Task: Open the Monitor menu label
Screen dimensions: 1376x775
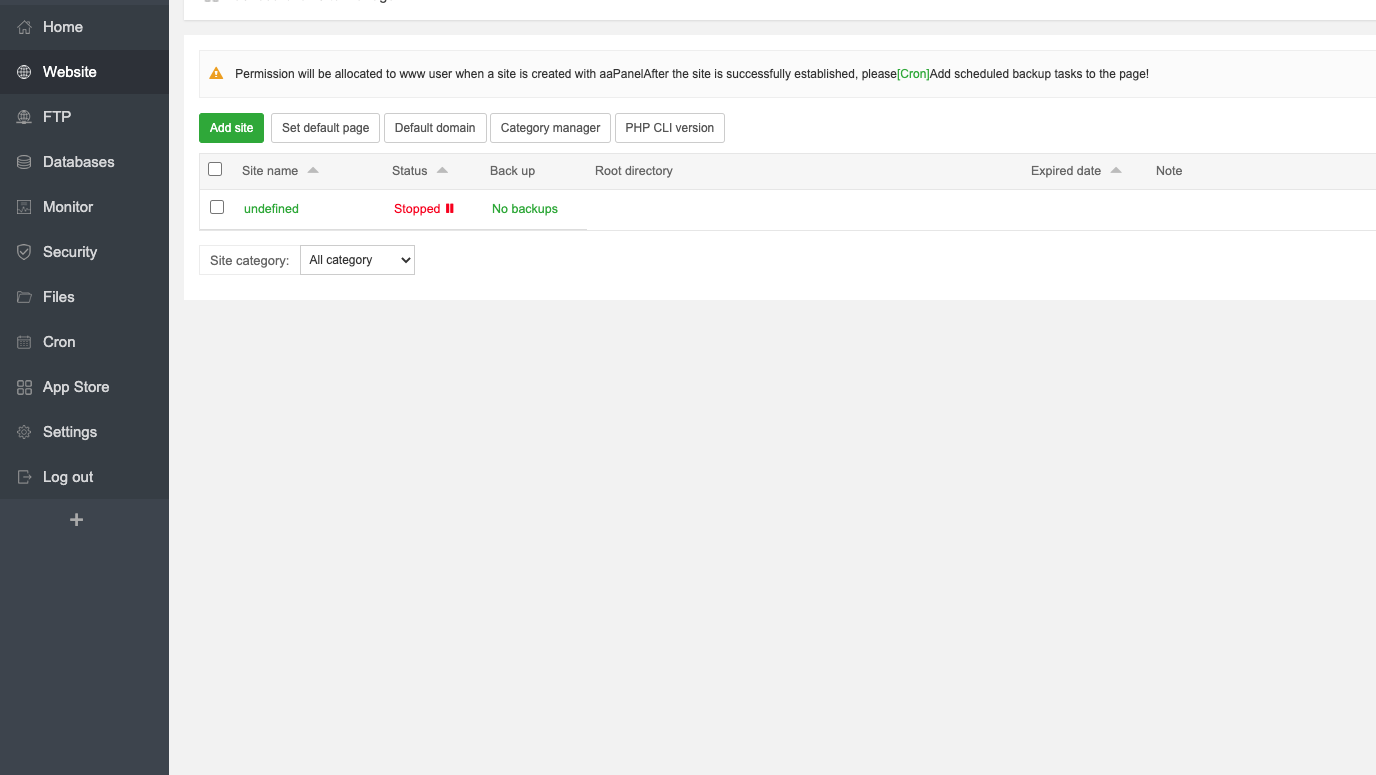Action: point(68,207)
